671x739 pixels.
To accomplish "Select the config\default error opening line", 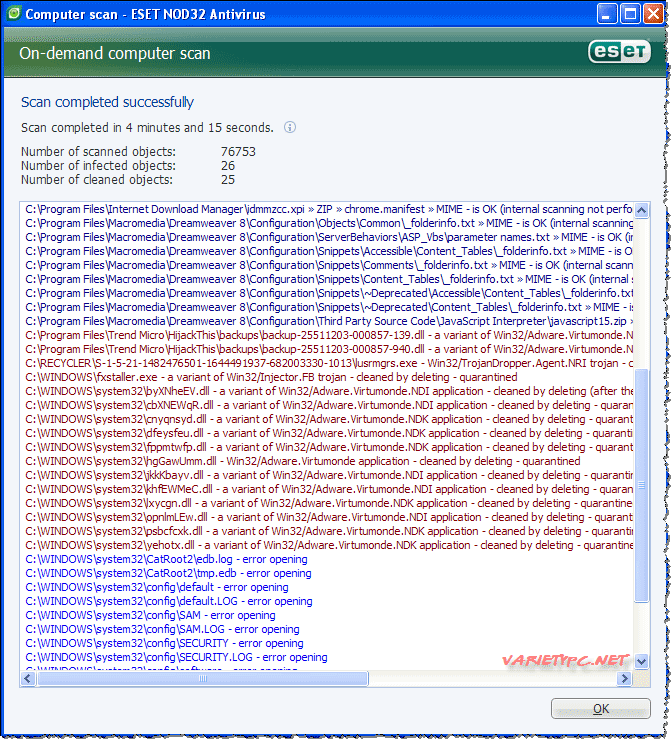I will click(x=157, y=587).
